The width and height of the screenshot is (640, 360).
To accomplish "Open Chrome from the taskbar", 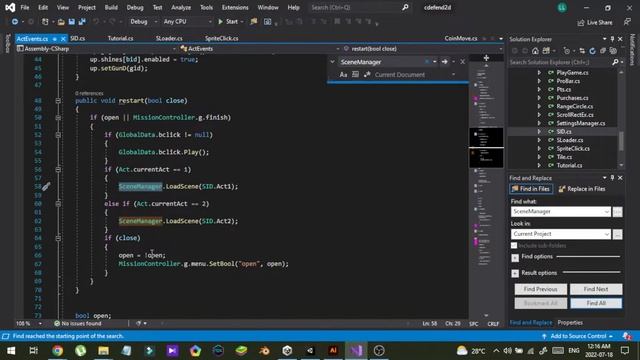I will coord(58,351).
